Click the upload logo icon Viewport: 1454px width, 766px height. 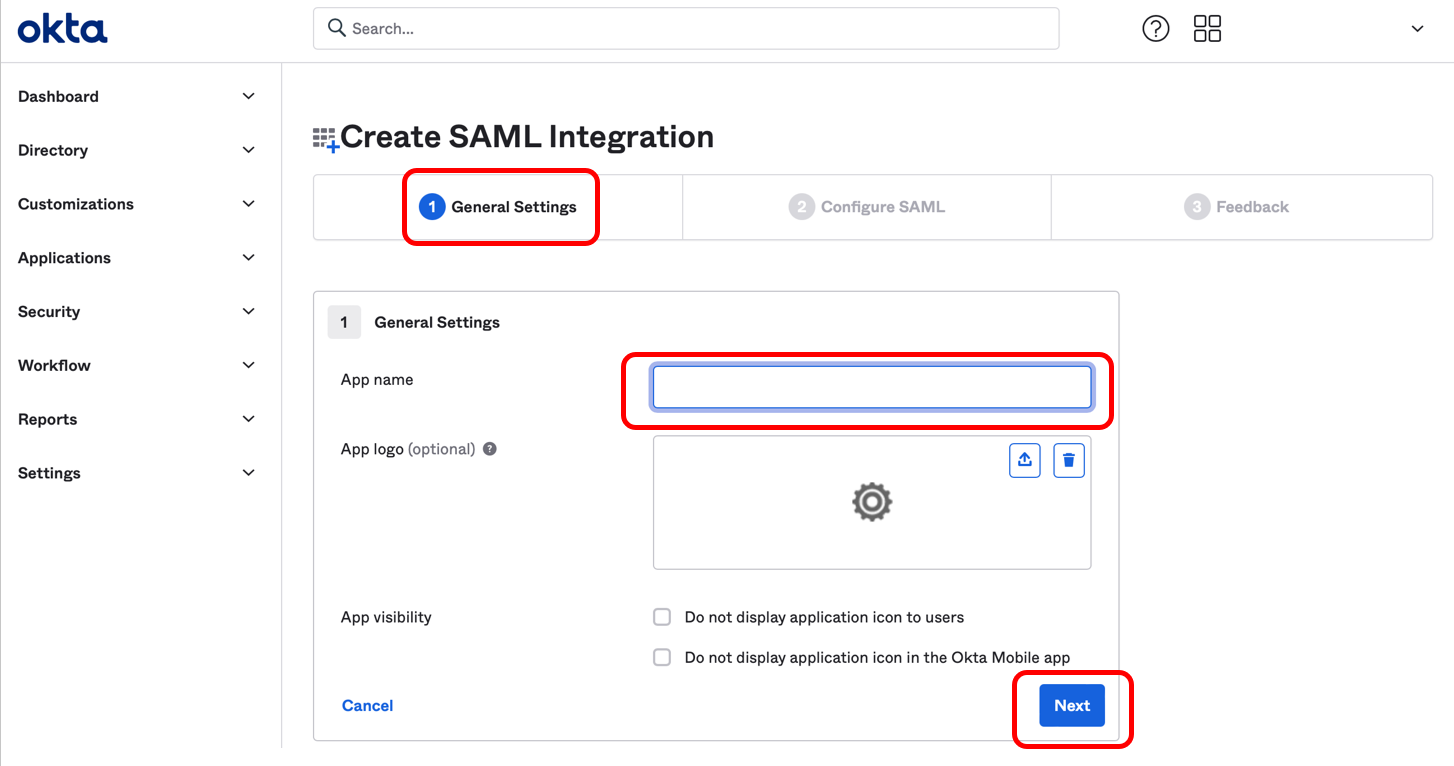pos(1024,460)
